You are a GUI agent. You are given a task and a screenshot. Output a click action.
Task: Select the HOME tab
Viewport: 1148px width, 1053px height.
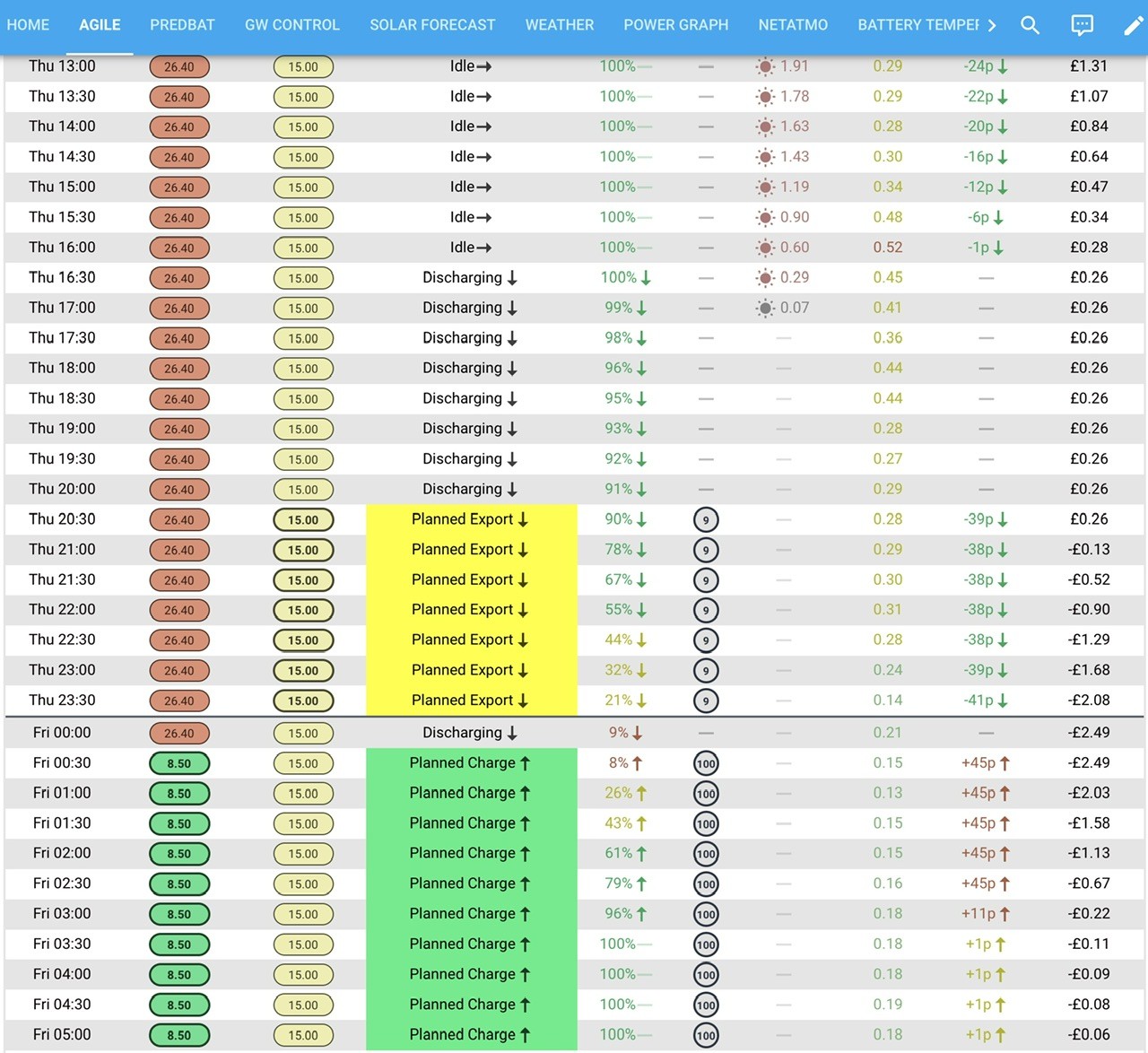click(29, 25)
